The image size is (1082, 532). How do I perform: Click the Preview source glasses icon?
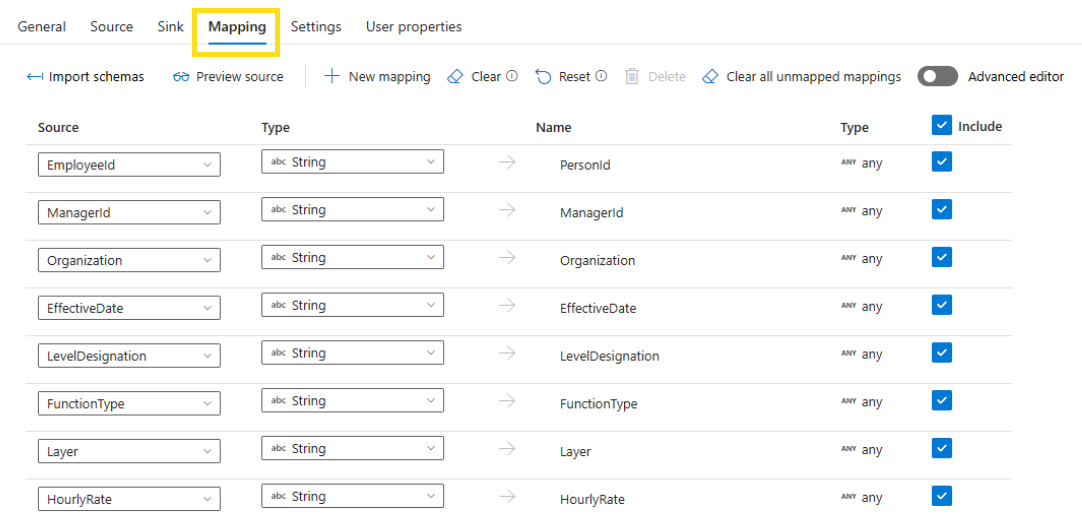(x=181, y=77)
